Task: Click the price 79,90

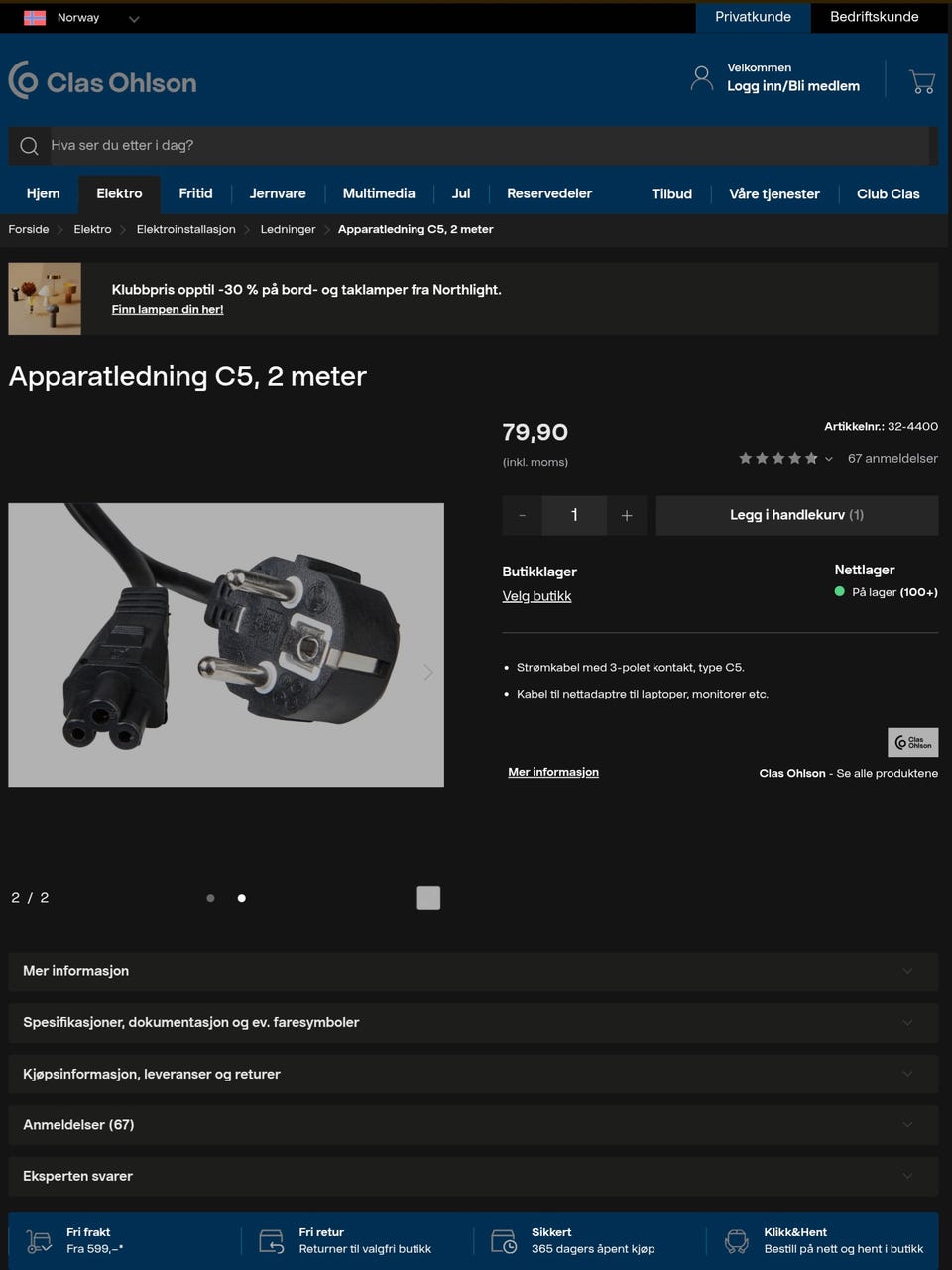Action: pos(535,432)
